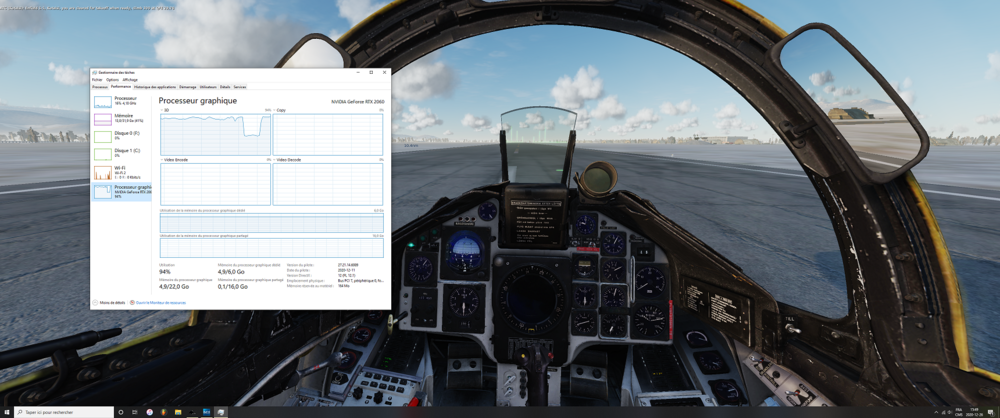The height and width of the screenshot is (418, 1000).
Task: Select Mémoire in the performance sidebar
Action: pyautogui.click(x=122, y=119)
